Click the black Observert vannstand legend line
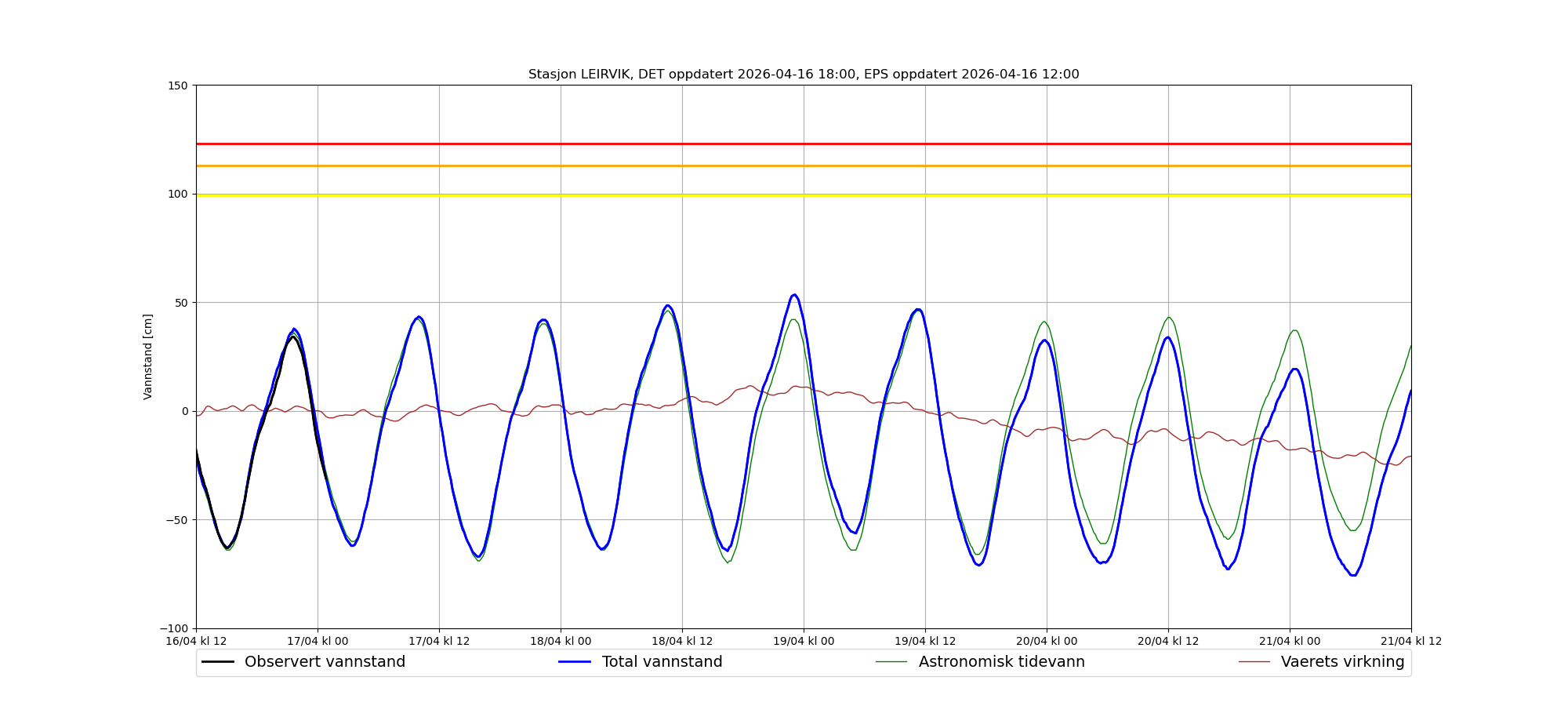The image size is (1568, 706). 218,662
